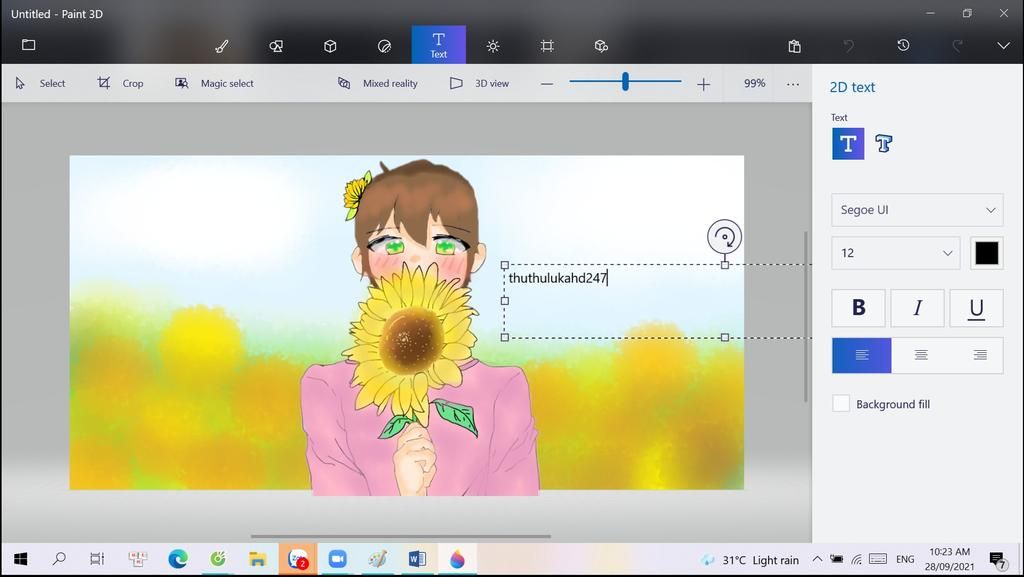Open File Explorer from taskbar
The height and width of the screenshot is (577, 1024).
[257, 559]
